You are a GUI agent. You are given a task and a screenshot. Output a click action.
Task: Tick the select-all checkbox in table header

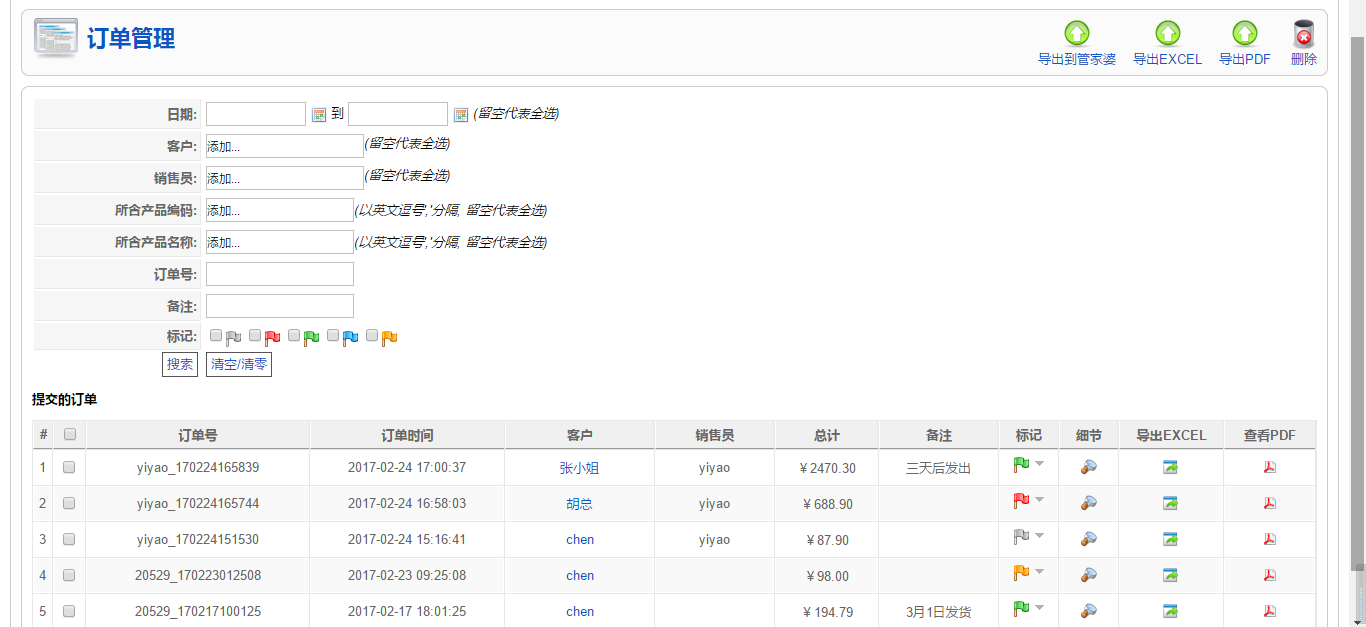tap(70, 435)
